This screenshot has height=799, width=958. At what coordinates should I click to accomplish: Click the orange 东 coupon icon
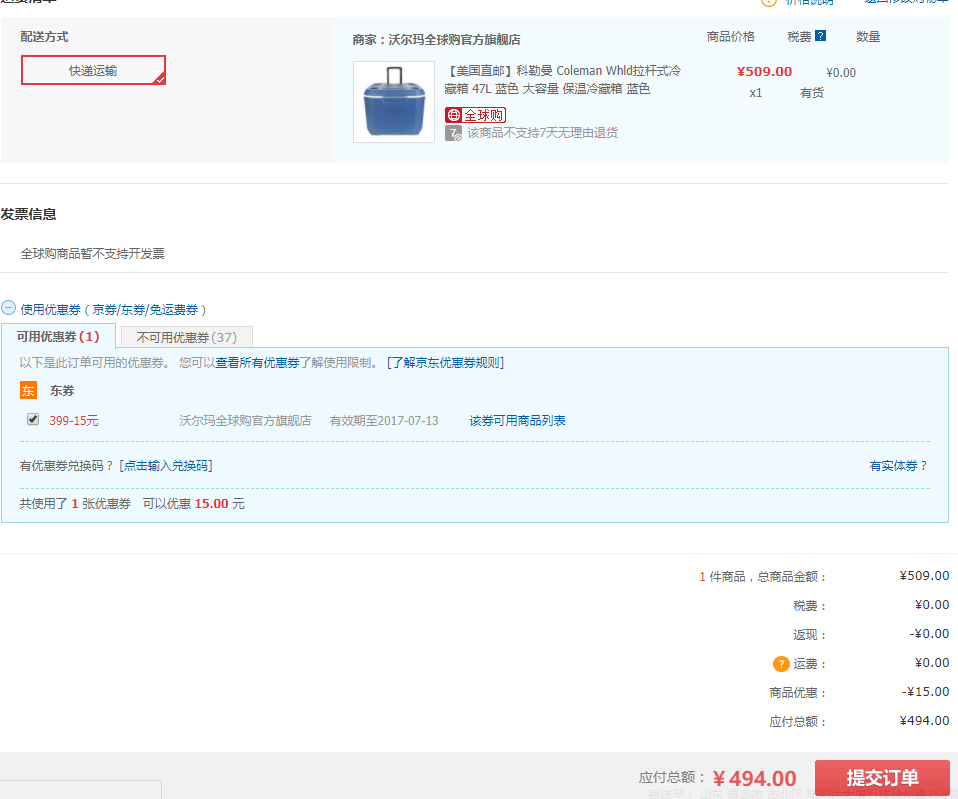coord(28,390)
